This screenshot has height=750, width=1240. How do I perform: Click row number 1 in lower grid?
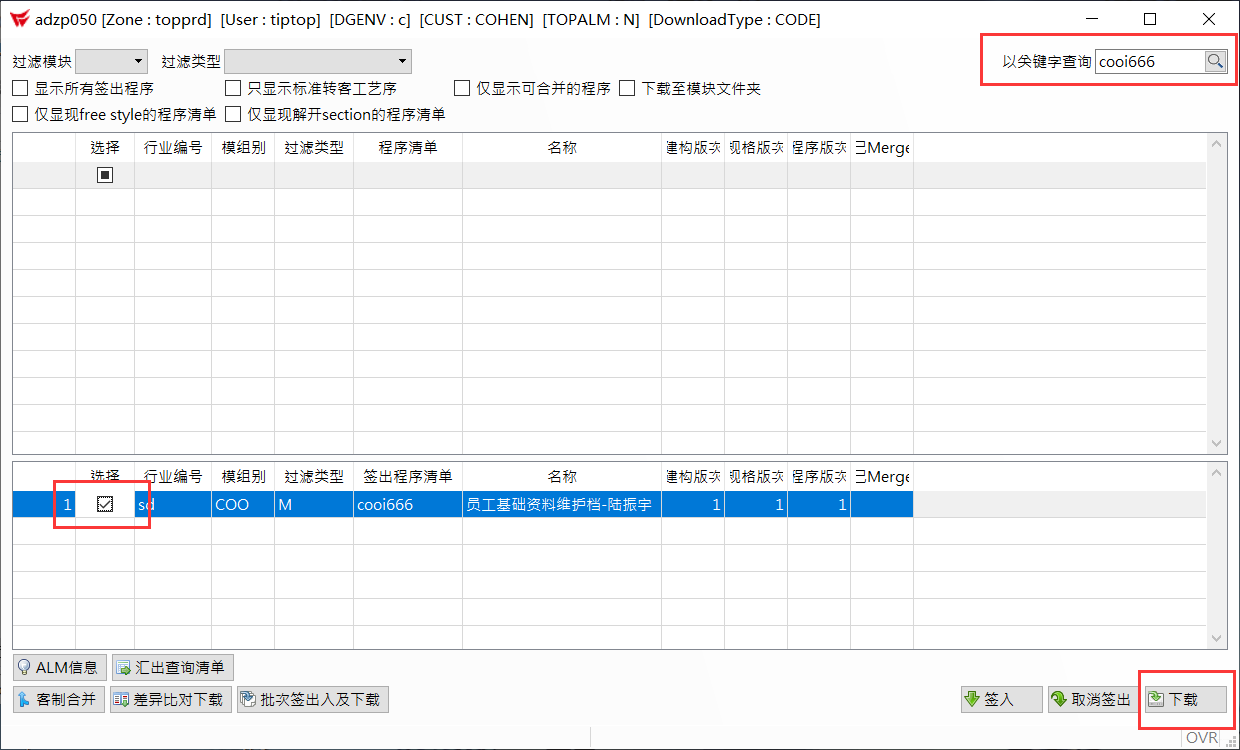point(44,504)
